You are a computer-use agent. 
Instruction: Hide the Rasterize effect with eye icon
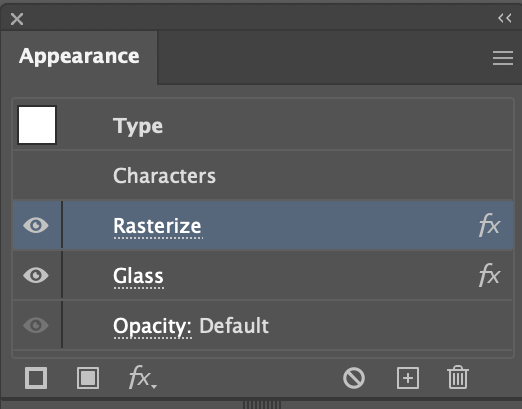(36, 225)
